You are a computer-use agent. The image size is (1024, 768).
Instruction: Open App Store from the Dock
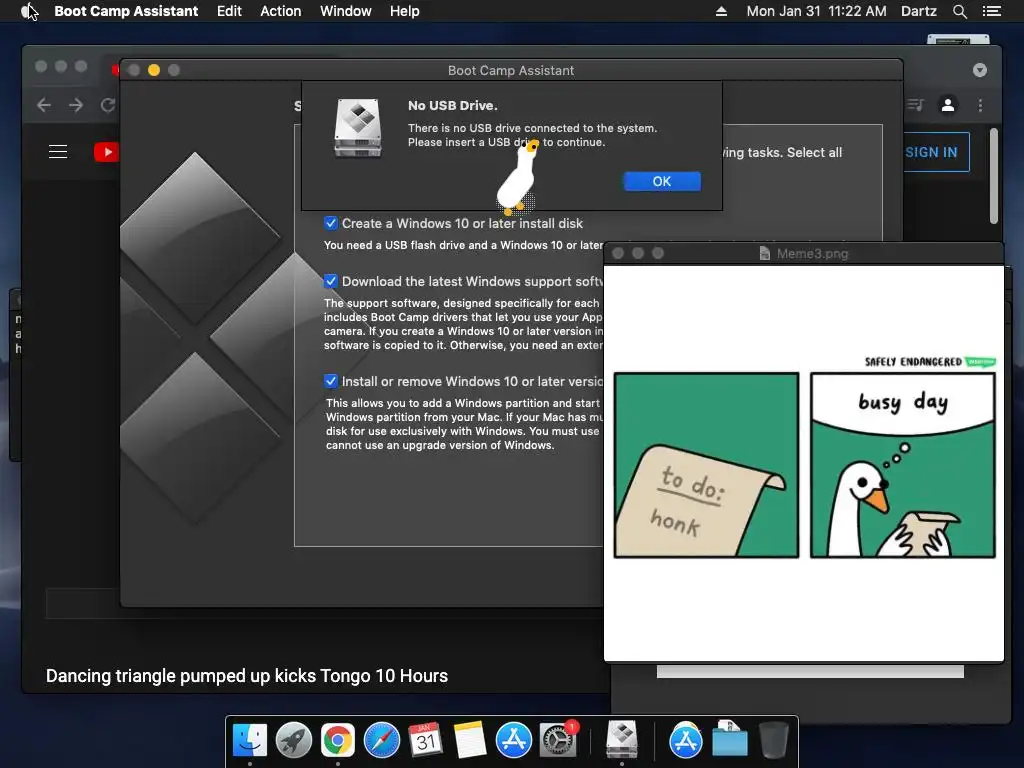(514, 741)
